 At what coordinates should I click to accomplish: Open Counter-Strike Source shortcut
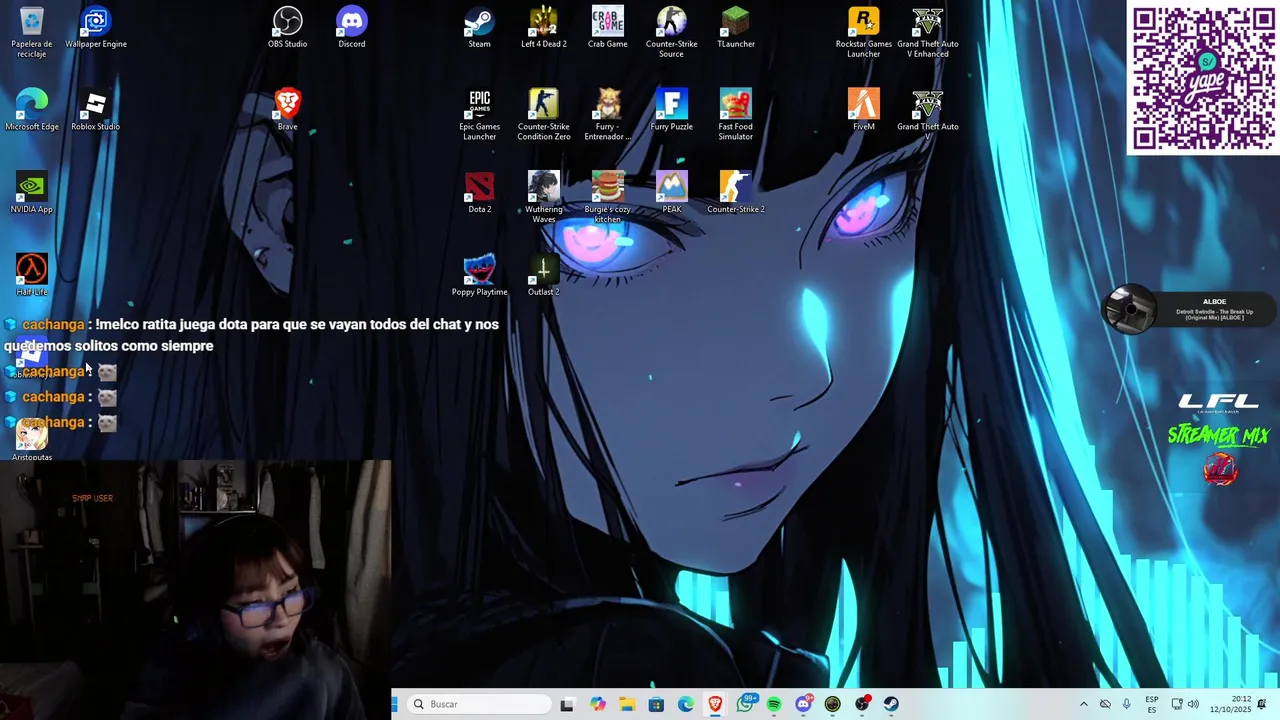[672, 32]
